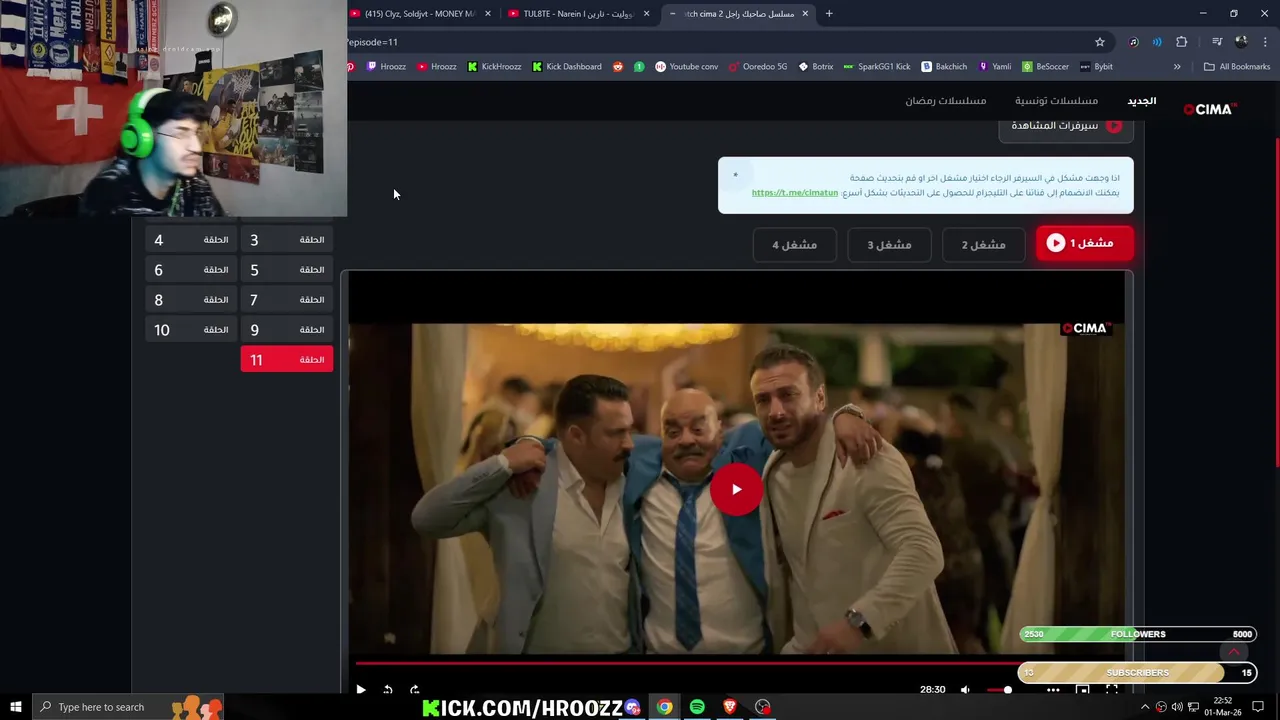The width and height of the screenshot is (1280, 720).
Task: Open episode الحلقة 10
Action: [x=190, y=330]
